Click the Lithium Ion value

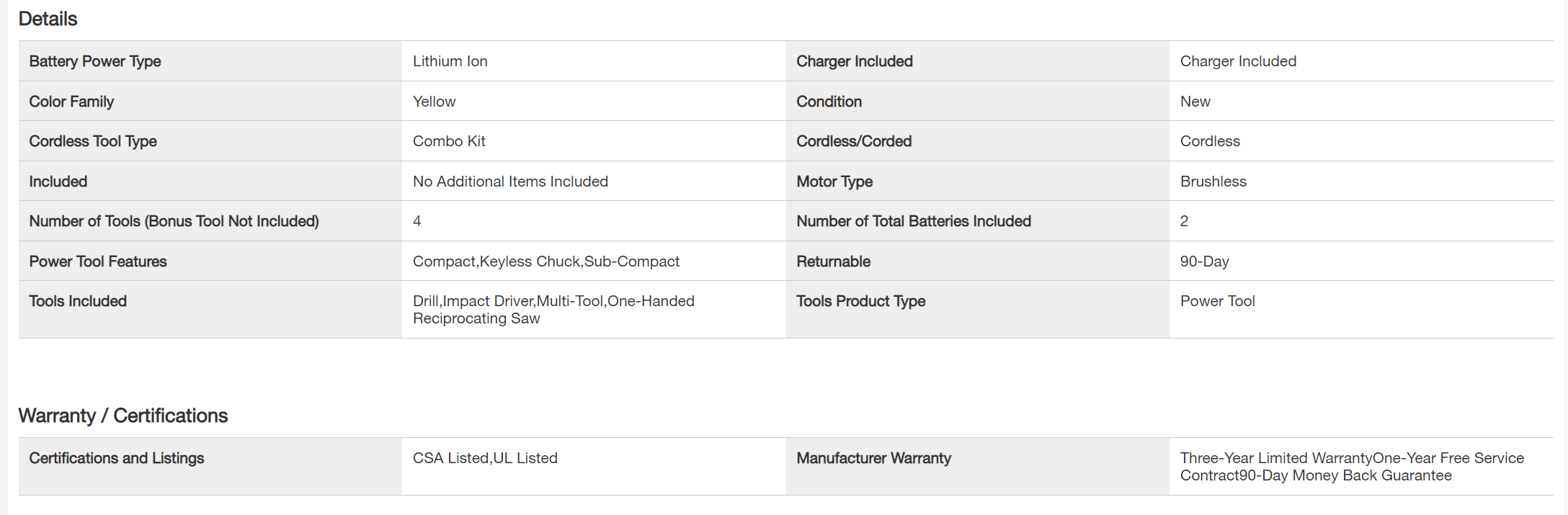pos(450,61)
